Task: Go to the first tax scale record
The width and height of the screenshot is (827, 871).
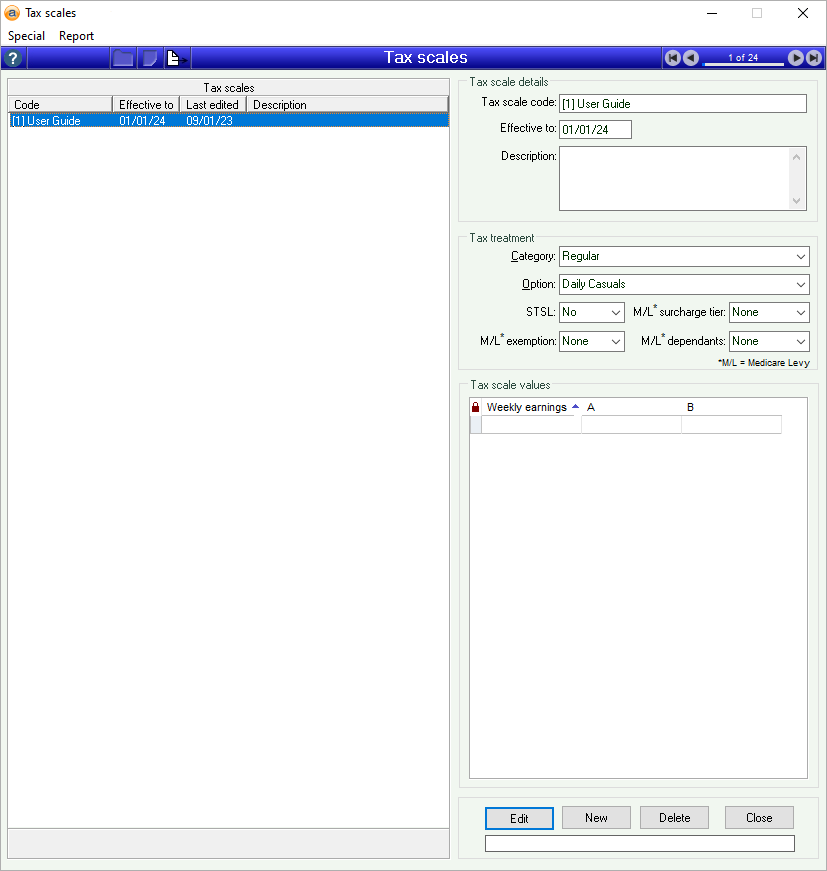Action: click(x=673, y=58)
